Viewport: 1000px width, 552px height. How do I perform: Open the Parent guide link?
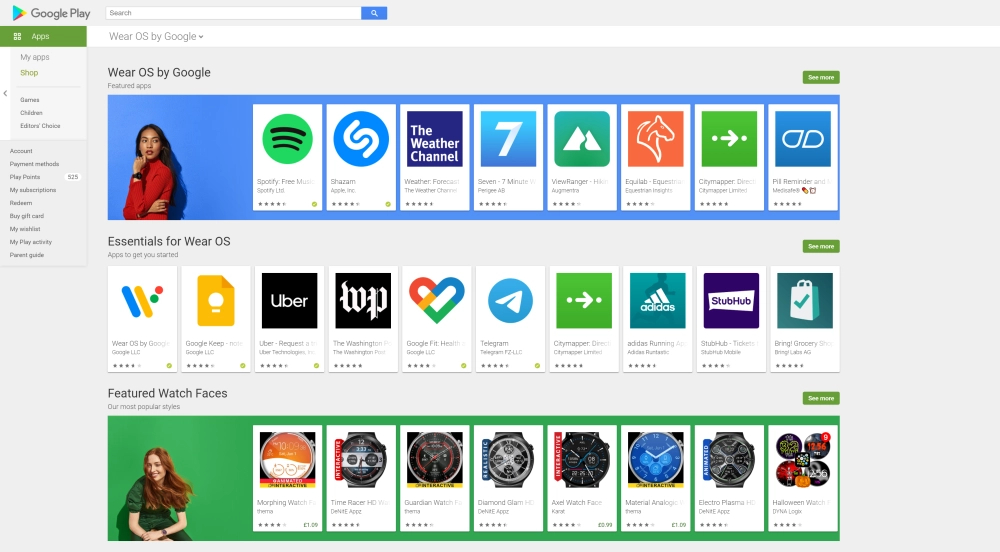pyautogui.click(x=27, y=255)
